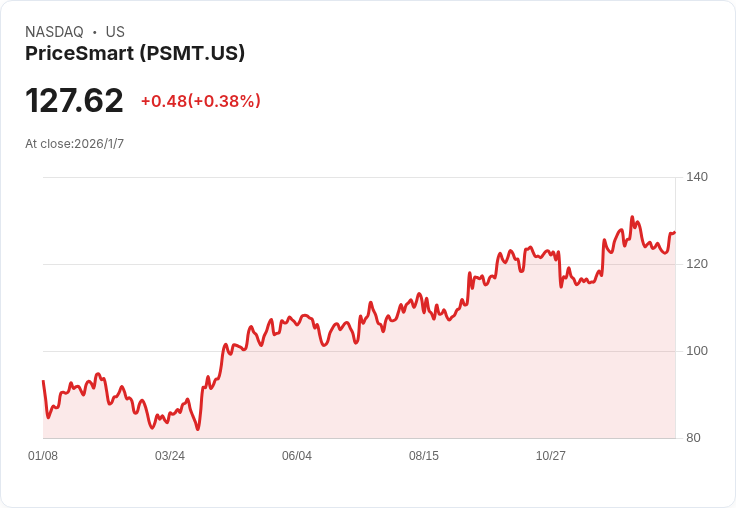This screenshot has width=736, height=508.
Task: Click the shaded area beneath the chart line
Action: [400, 390]
